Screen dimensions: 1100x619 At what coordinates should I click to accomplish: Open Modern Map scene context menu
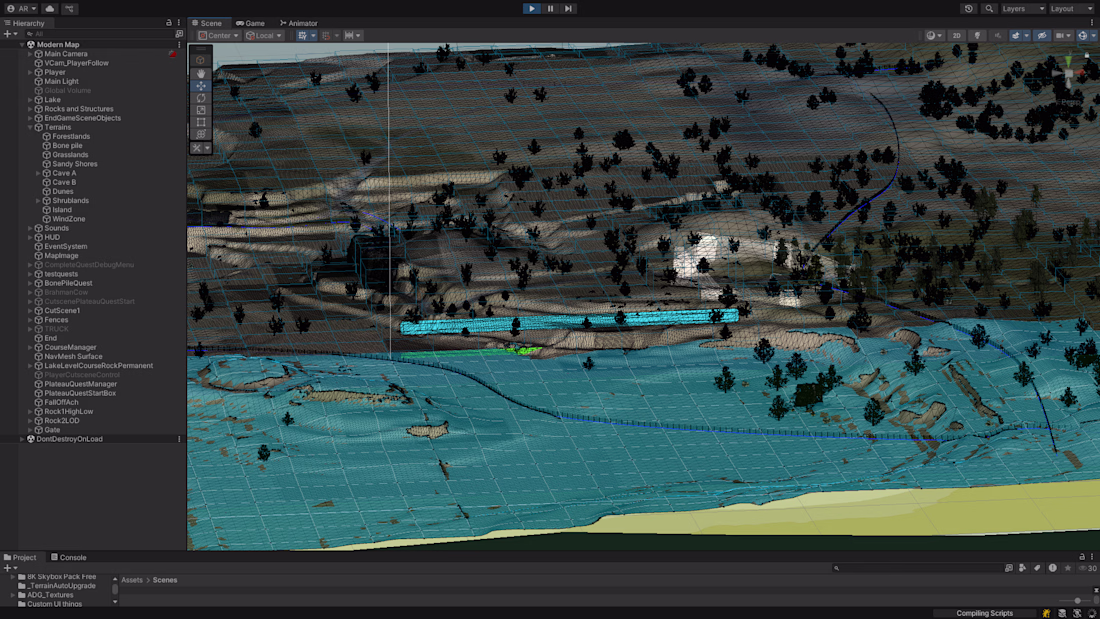(179, 44)
